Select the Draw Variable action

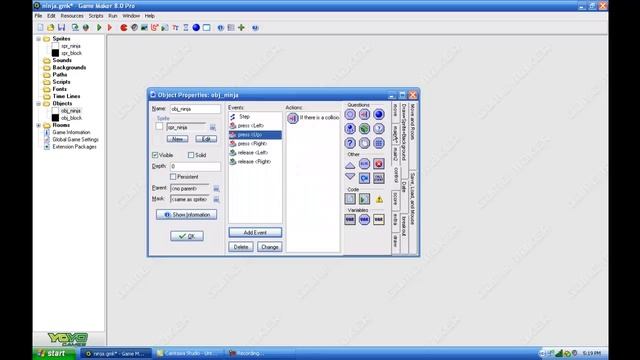click(x=378, y=220)
